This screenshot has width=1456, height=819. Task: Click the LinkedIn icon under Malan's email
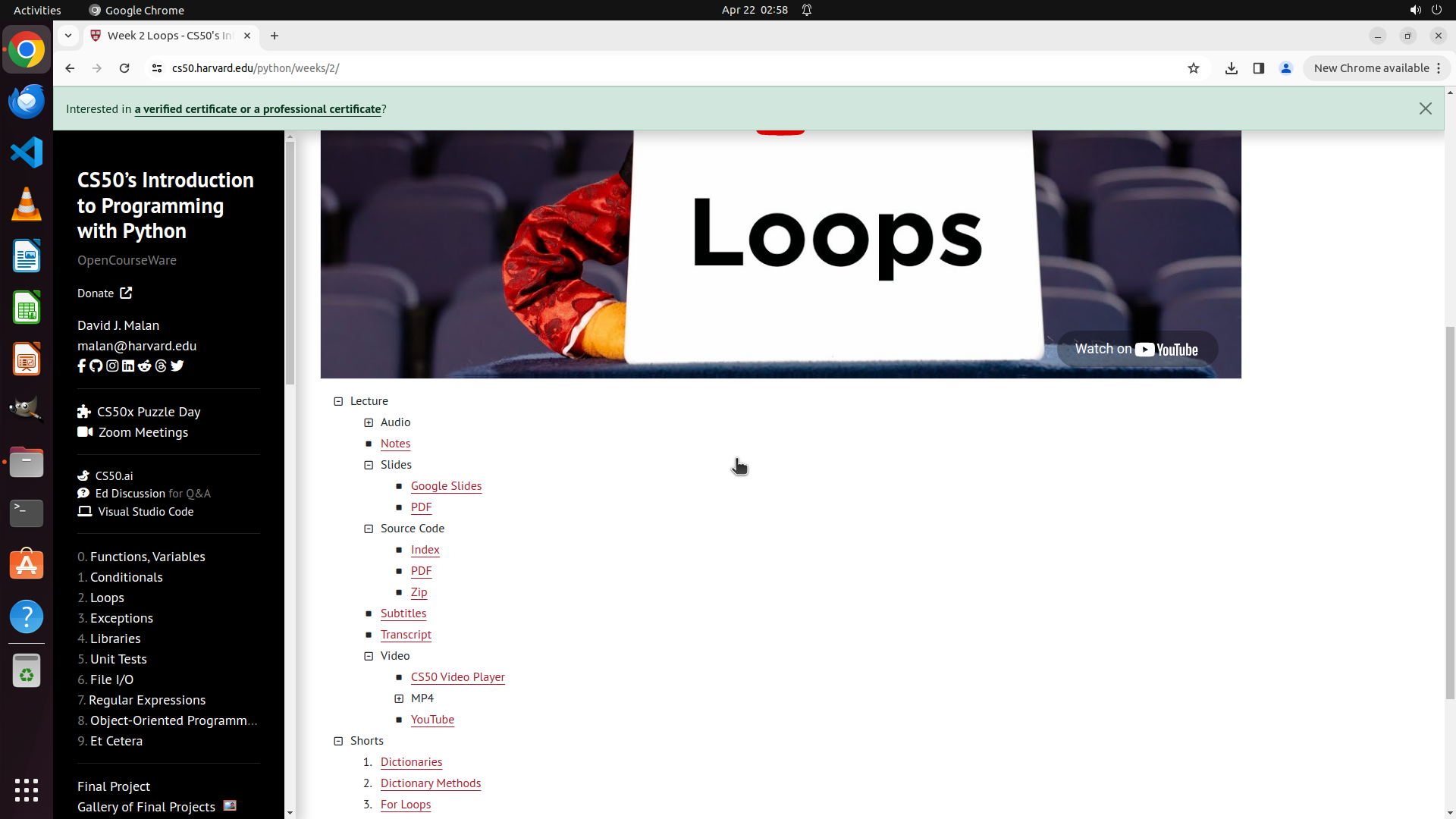click(x=128, y=366)
